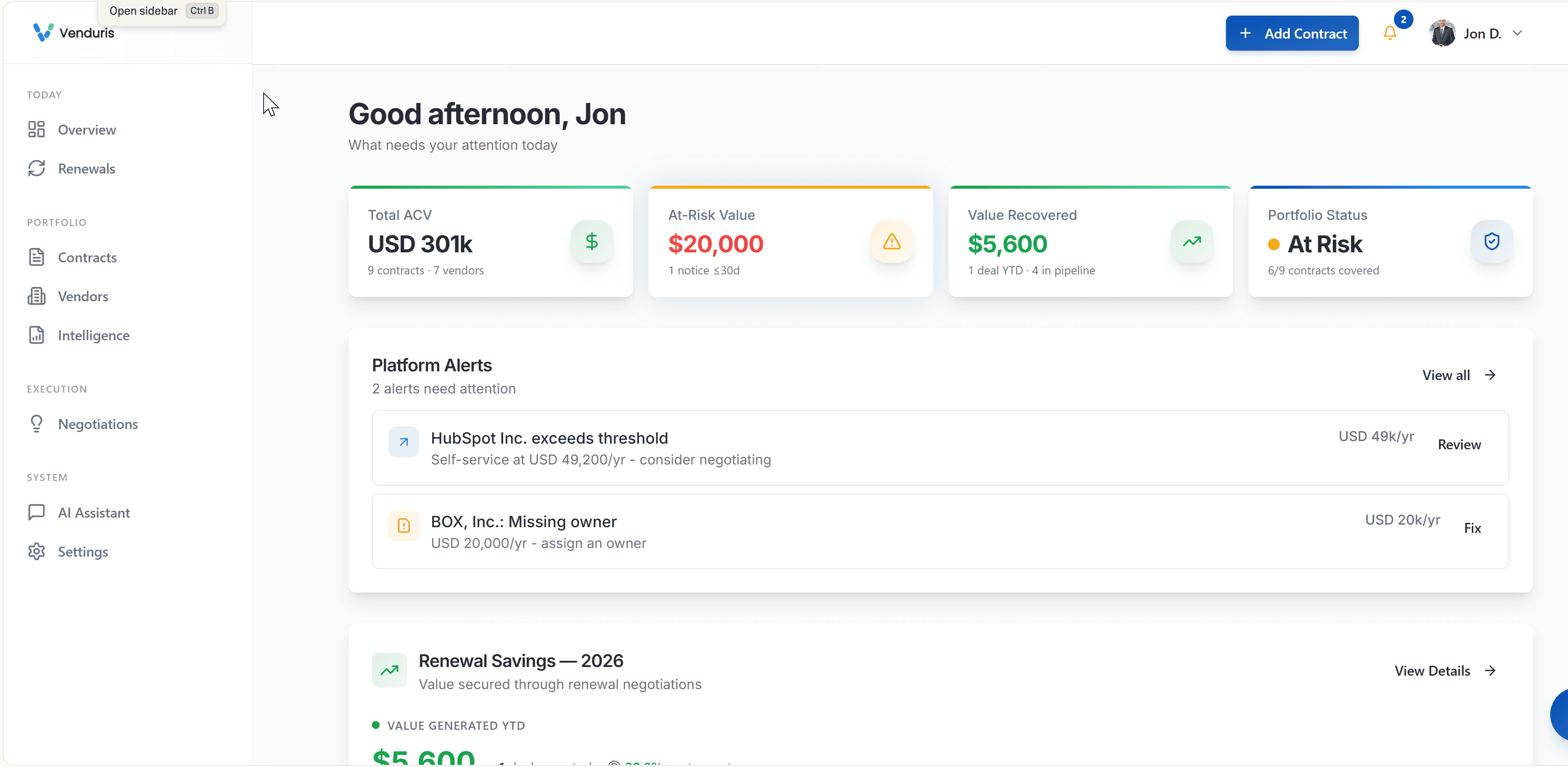Image resolution: width=1568 pixels, height=767 pixels.
Task: Click the trending arrow icon on Value Recovered card
Action: [x=1191, y=242]
